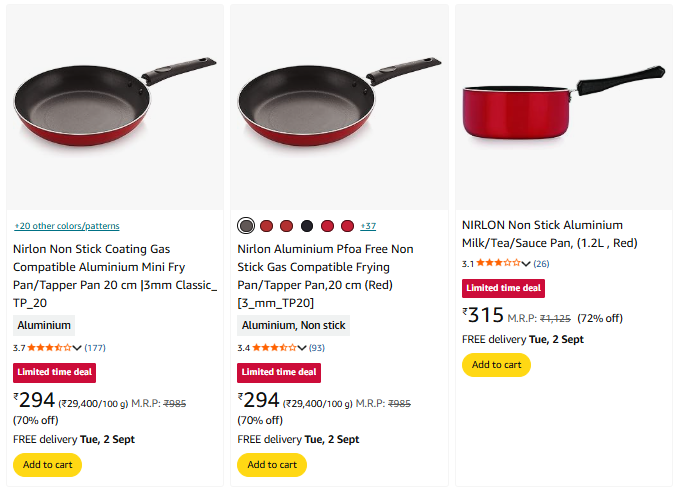Open the 26 reviews link

point(541,264)
